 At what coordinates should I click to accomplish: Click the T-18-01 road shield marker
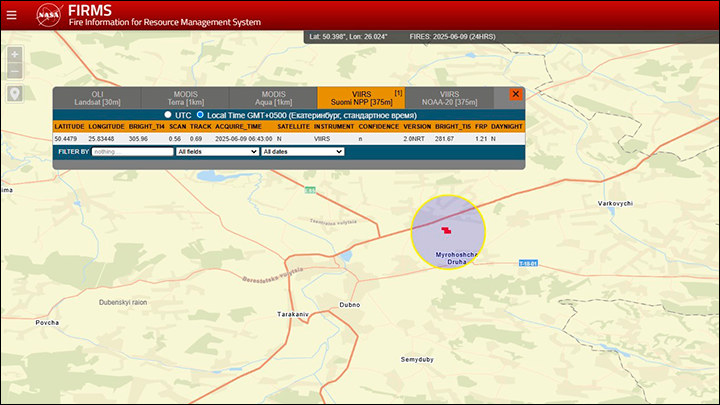[528, 263]
